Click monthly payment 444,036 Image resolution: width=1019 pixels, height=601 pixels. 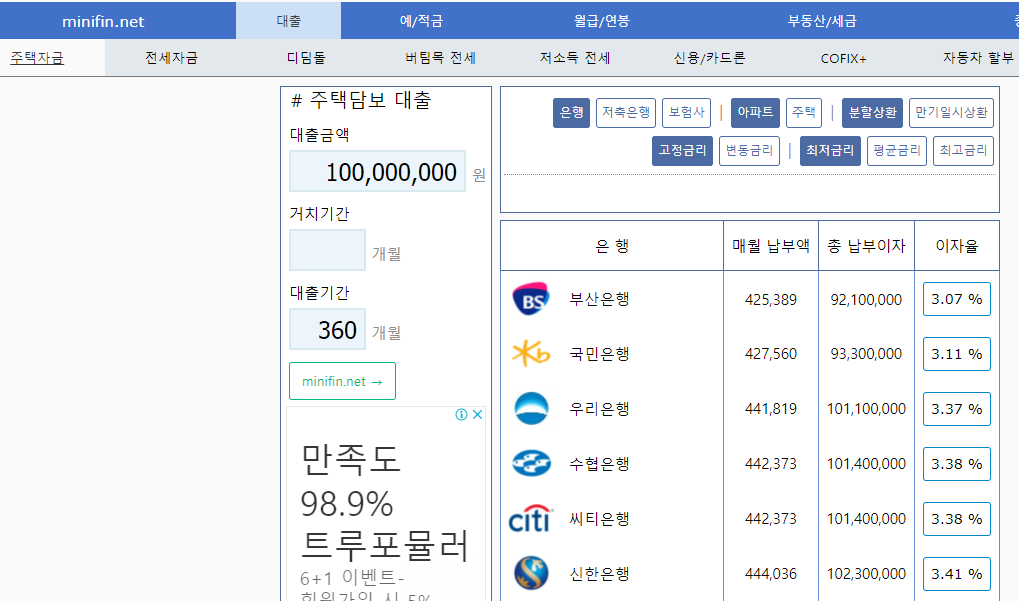coord(771,574)
